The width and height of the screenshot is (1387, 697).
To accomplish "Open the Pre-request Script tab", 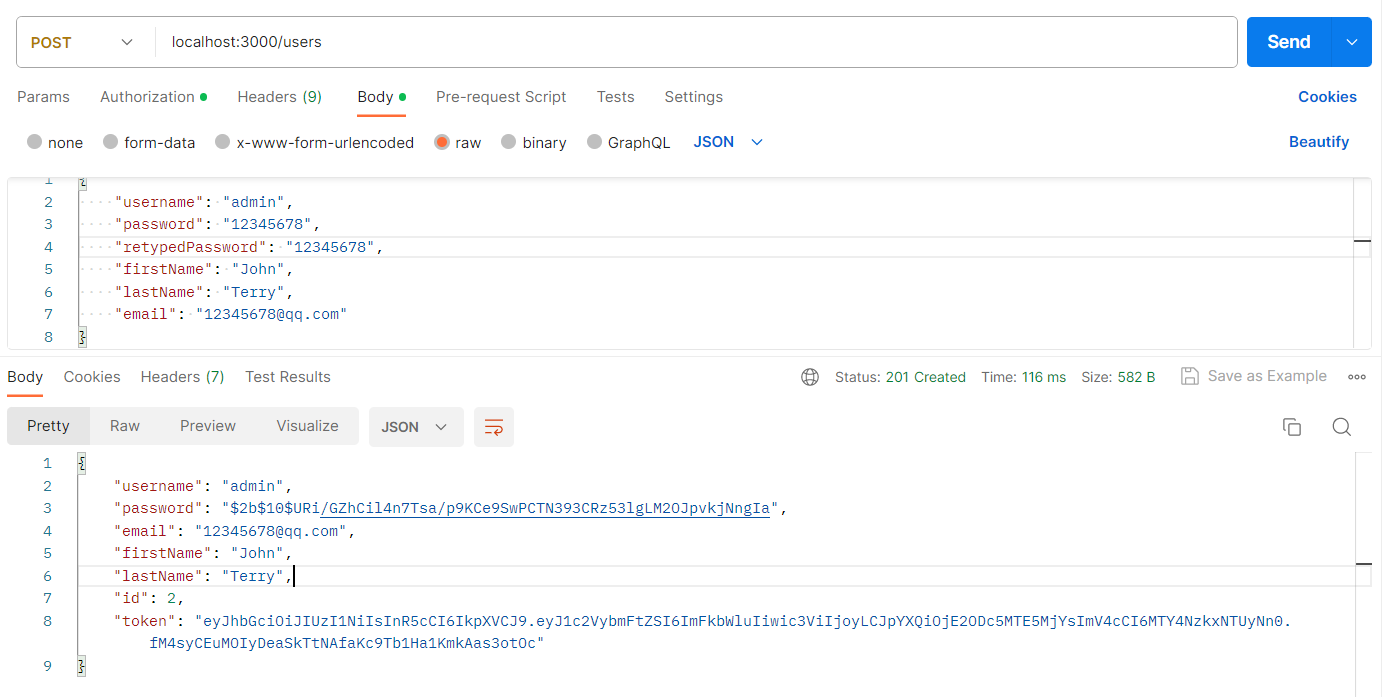I will tap(501, 97).
